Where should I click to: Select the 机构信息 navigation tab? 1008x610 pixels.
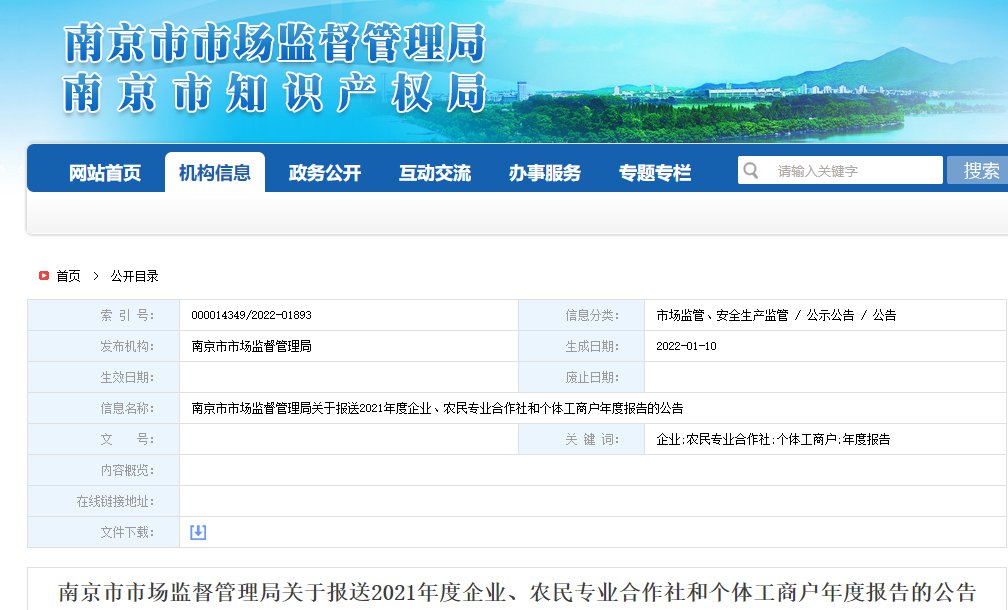point(215,173)
